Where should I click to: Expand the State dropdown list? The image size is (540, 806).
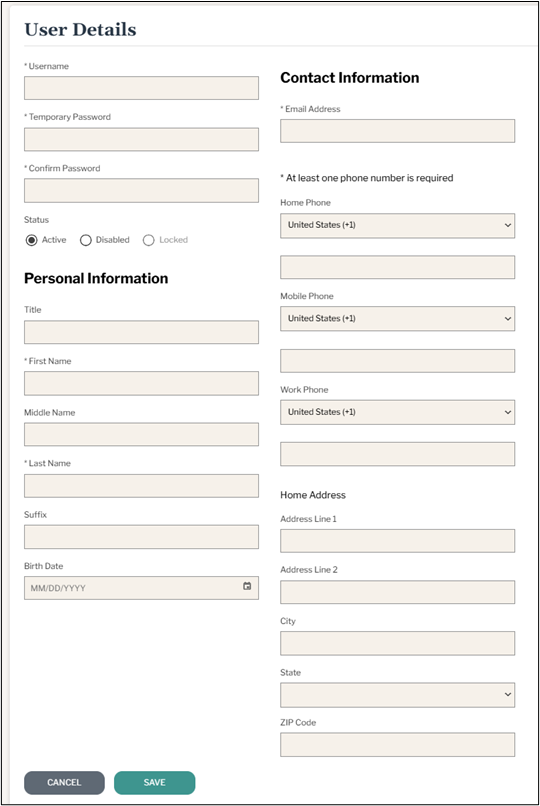click(x=397, y=695)
